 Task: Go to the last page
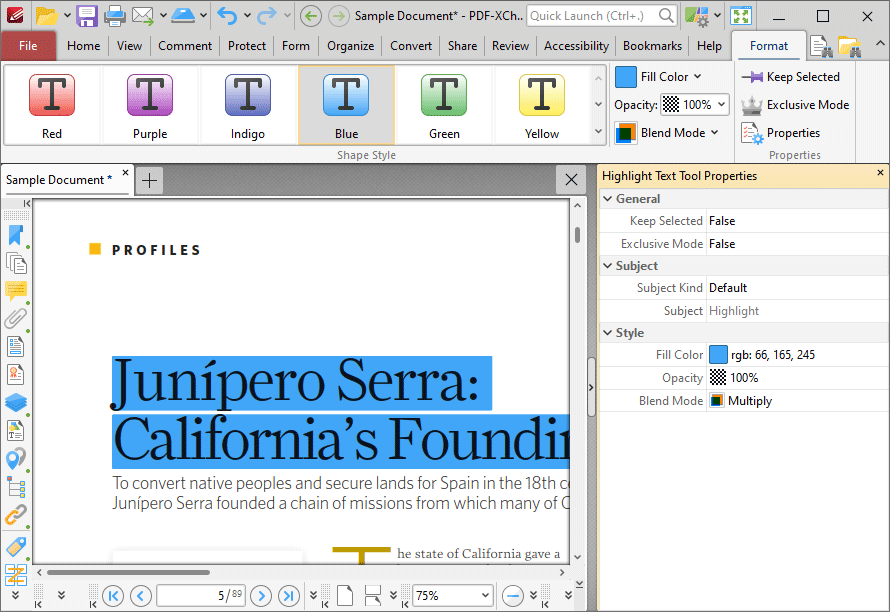click(289, 596)
